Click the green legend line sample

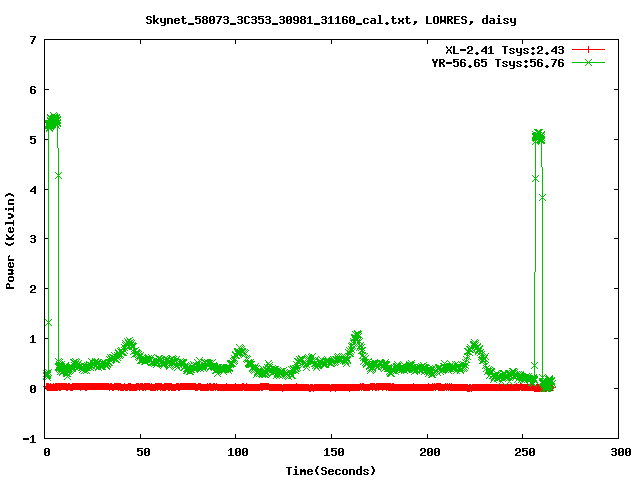(588, 62)
